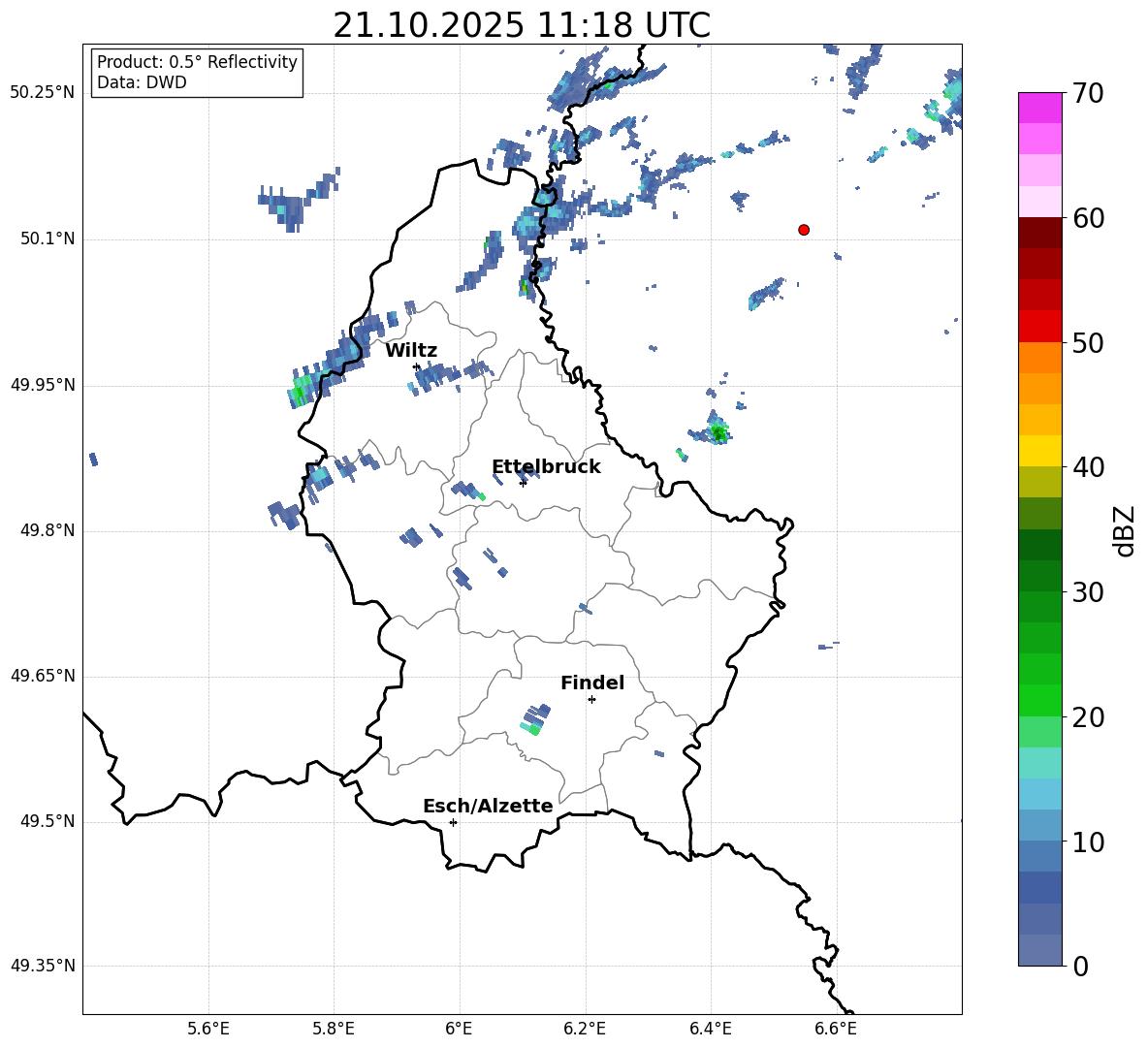Click the 10 value on the colorbar
1148x1048 pixels.
(1088, 842)
